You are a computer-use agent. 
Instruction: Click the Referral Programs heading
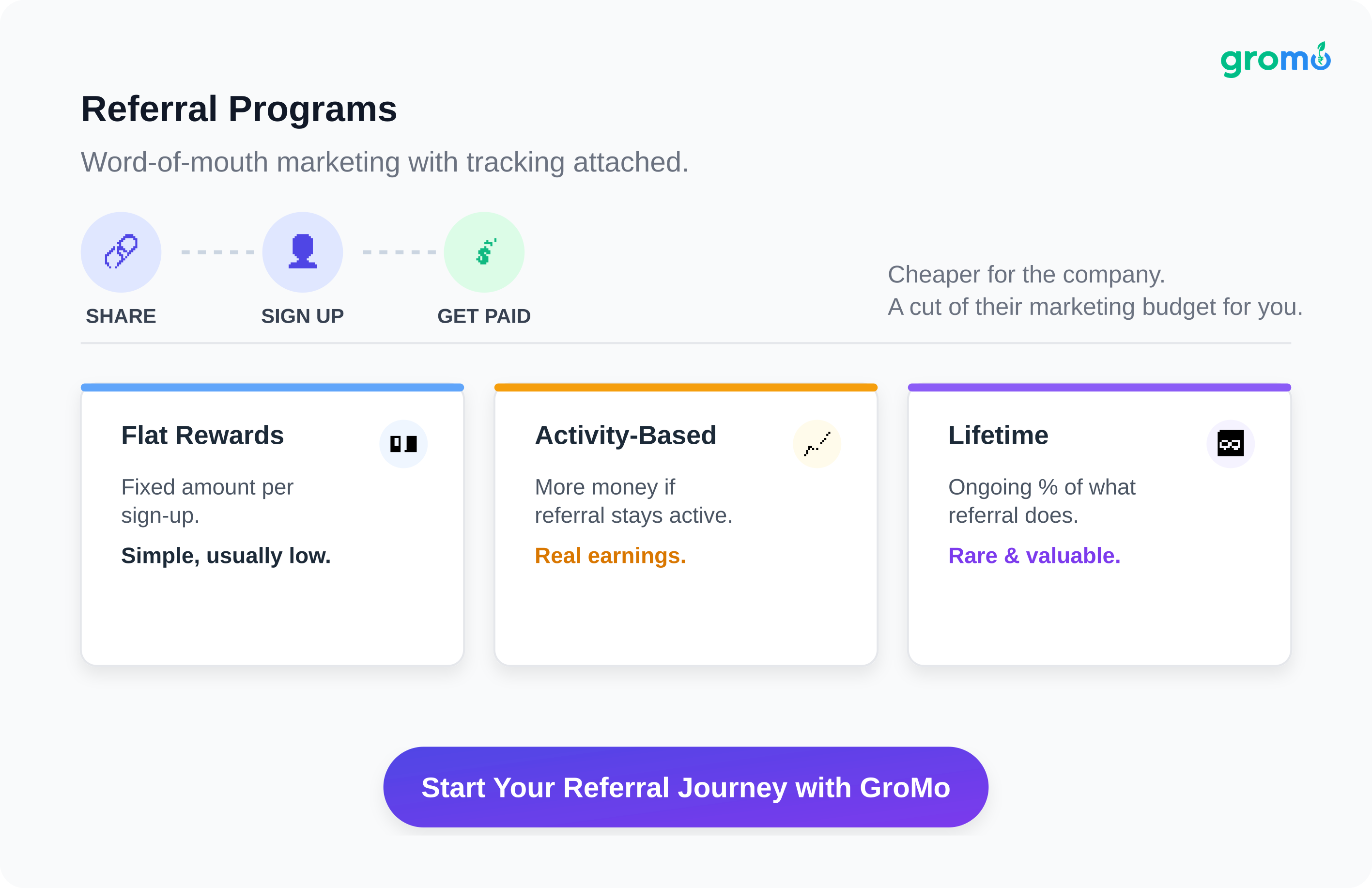239,109
